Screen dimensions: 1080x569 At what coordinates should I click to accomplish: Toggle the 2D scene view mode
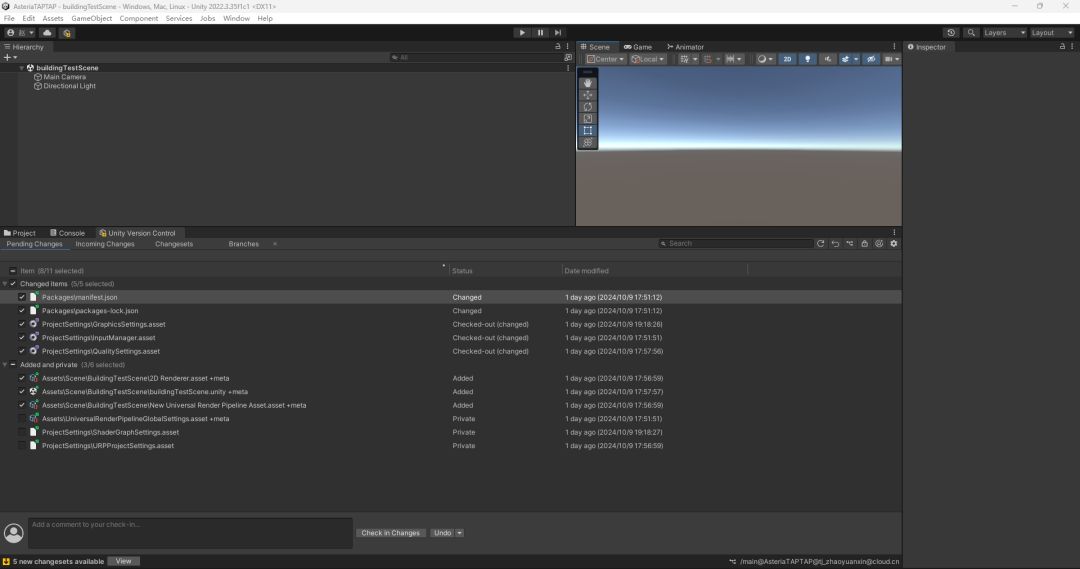pos(787,59)
